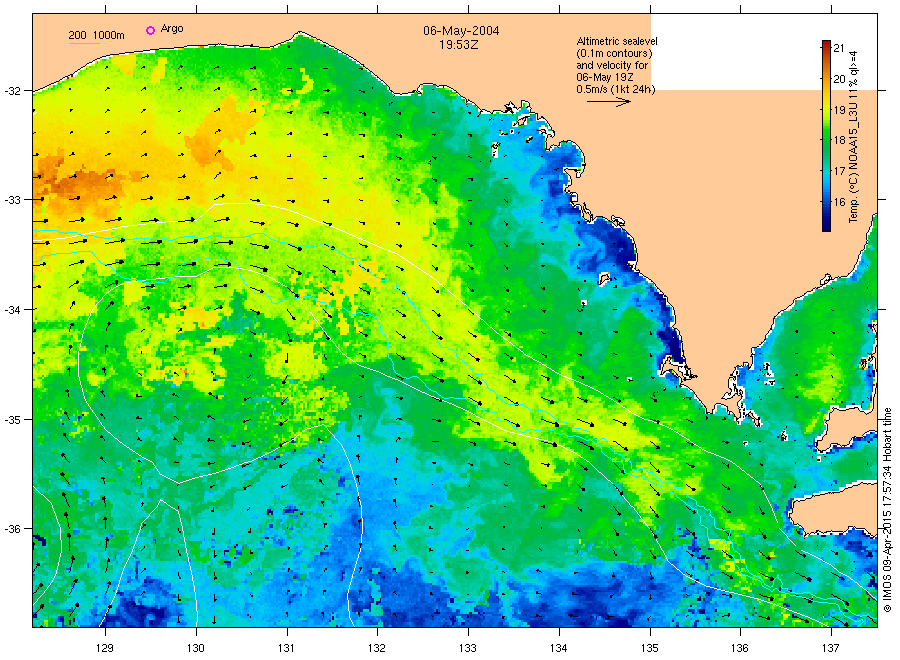Click the time '19:53Z' text
Viewport: 900px width, 660px height.
pyautogui.click(x=458, y=45)
